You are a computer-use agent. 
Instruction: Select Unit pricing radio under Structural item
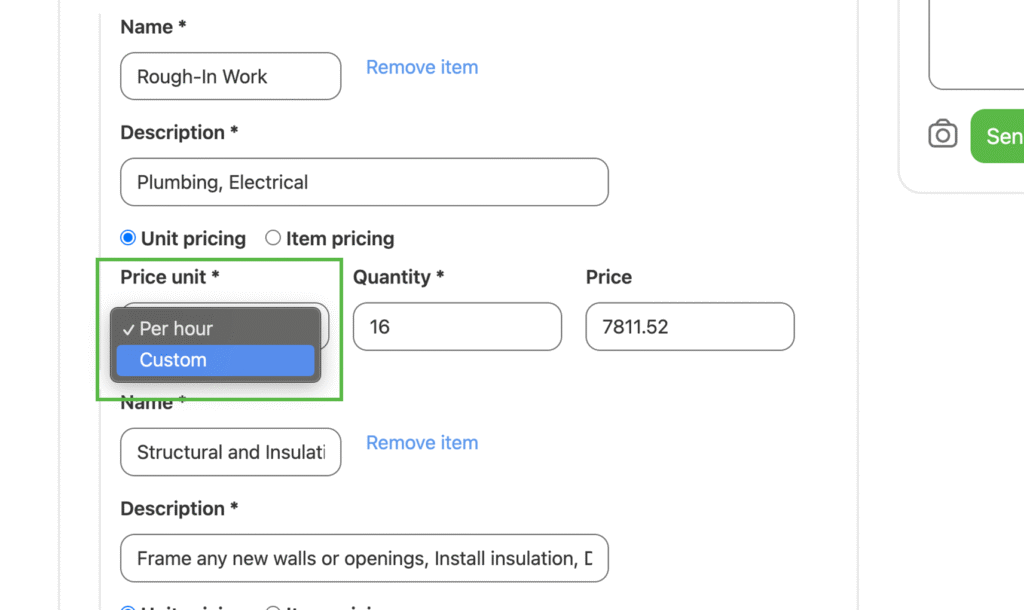(x=128, y=607)
